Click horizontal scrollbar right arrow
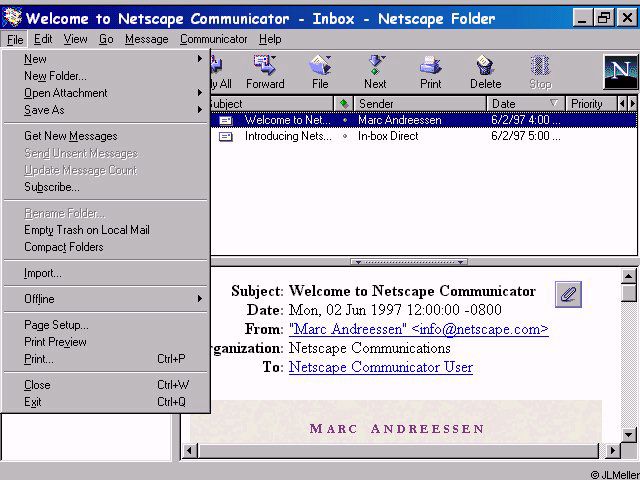The image size is (640, 480). (x=612, y=451)
